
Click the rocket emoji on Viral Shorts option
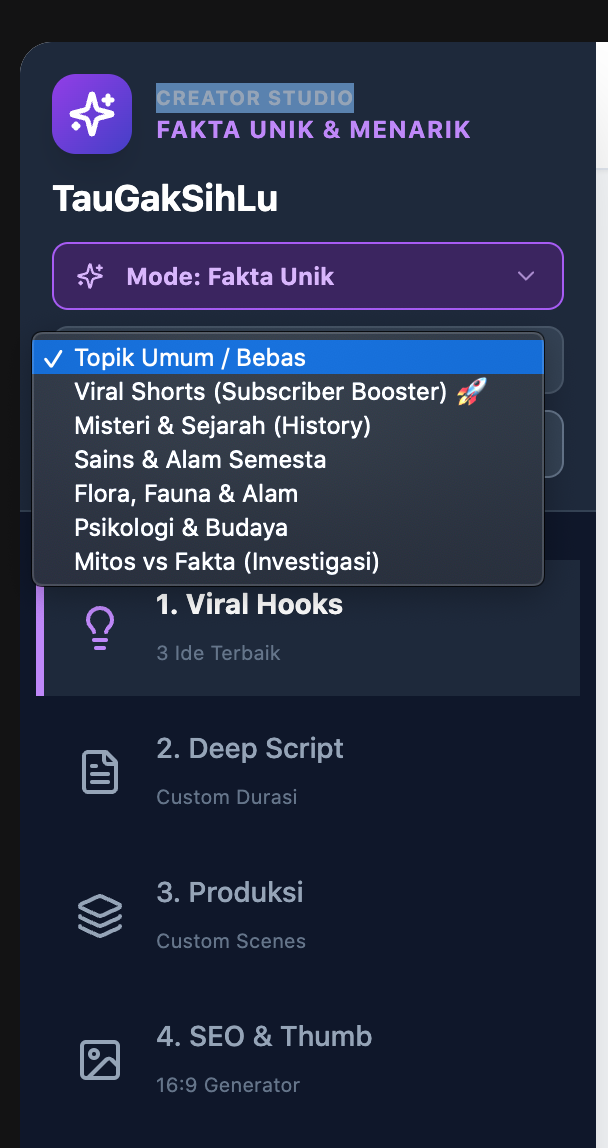pos(472,392)
